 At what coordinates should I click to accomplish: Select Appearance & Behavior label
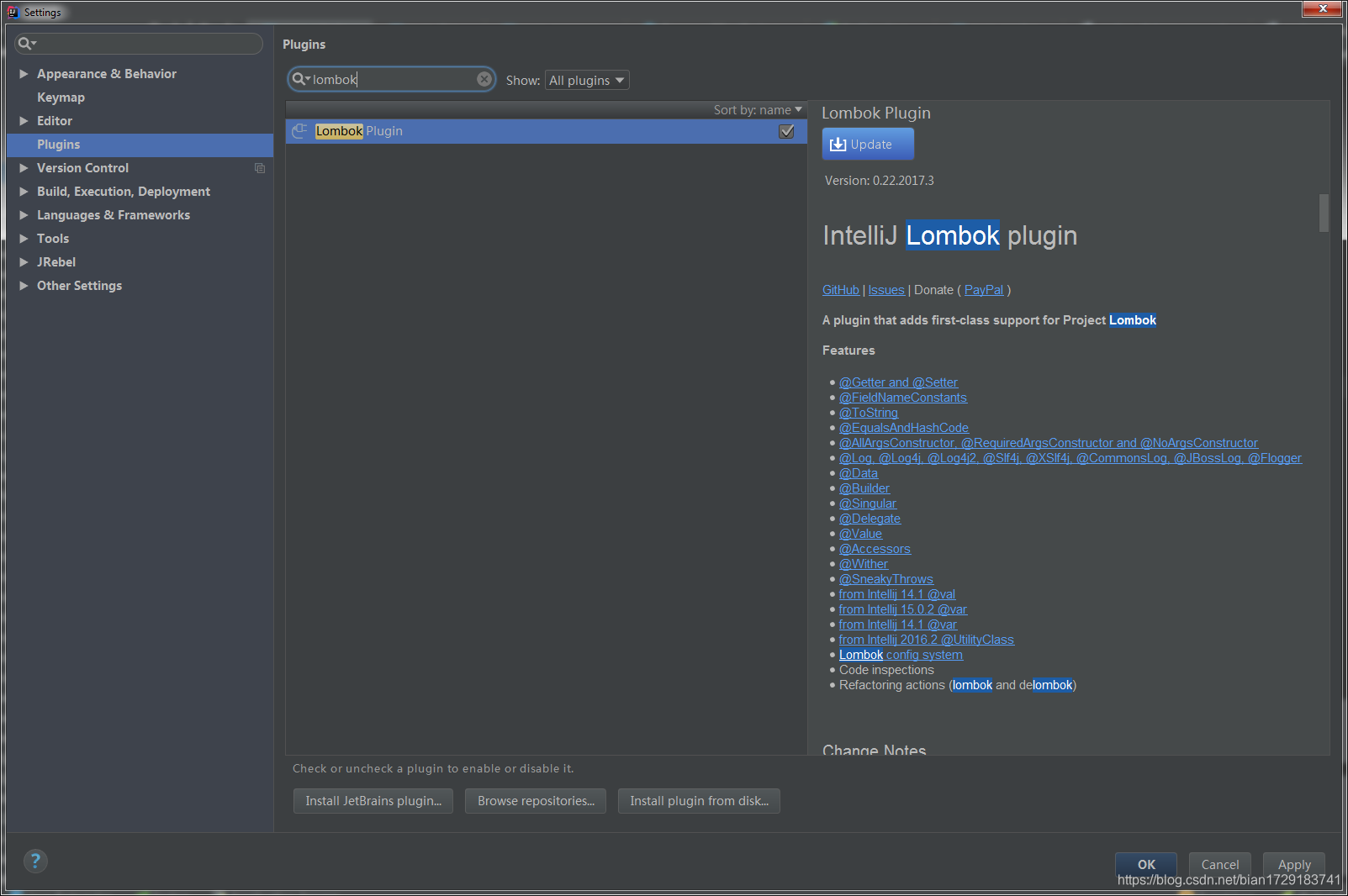coord(107,74)
